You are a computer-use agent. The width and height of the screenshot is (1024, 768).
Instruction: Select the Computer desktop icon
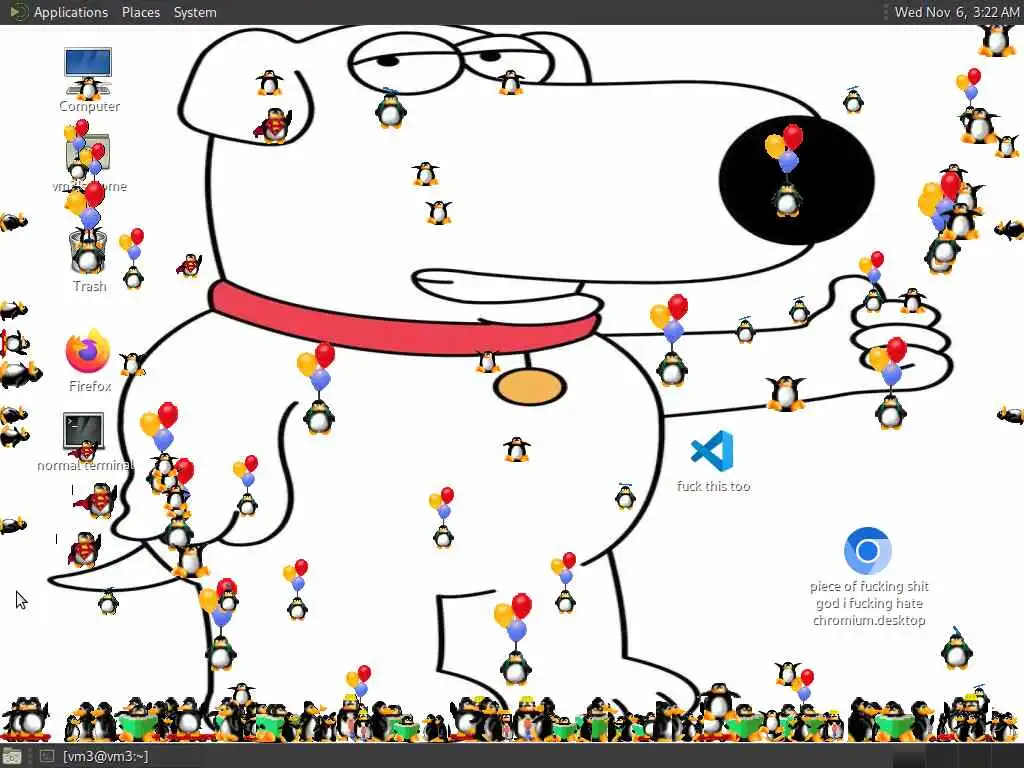88,71
